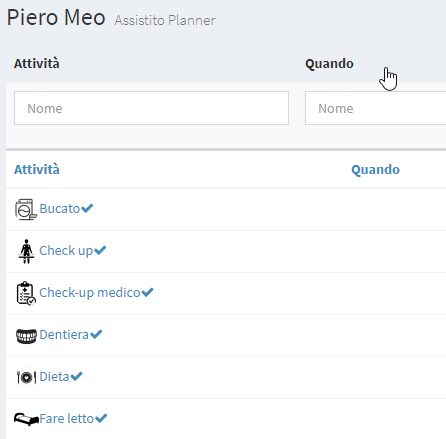Open the Dentiera activity link
Viewport: 446px width, 439px height.
(64, 335)
